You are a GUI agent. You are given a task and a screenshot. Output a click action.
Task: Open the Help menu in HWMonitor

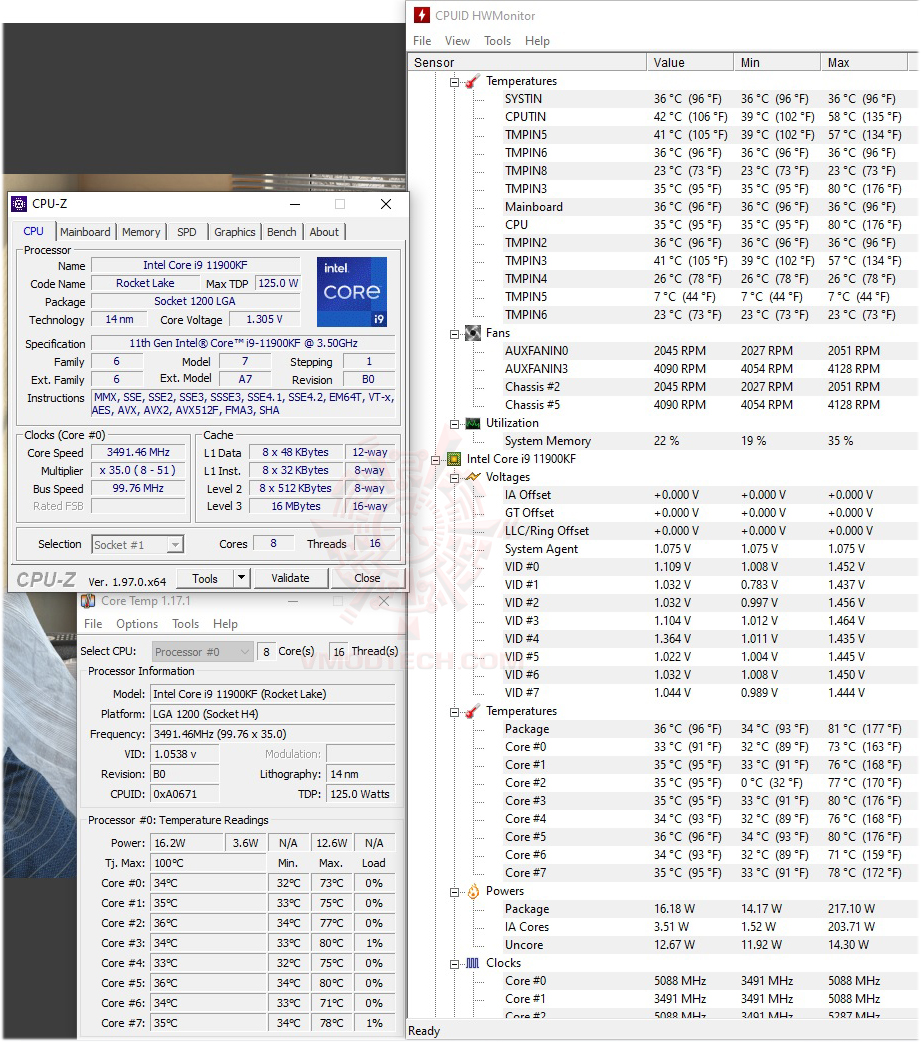point(538,41)
